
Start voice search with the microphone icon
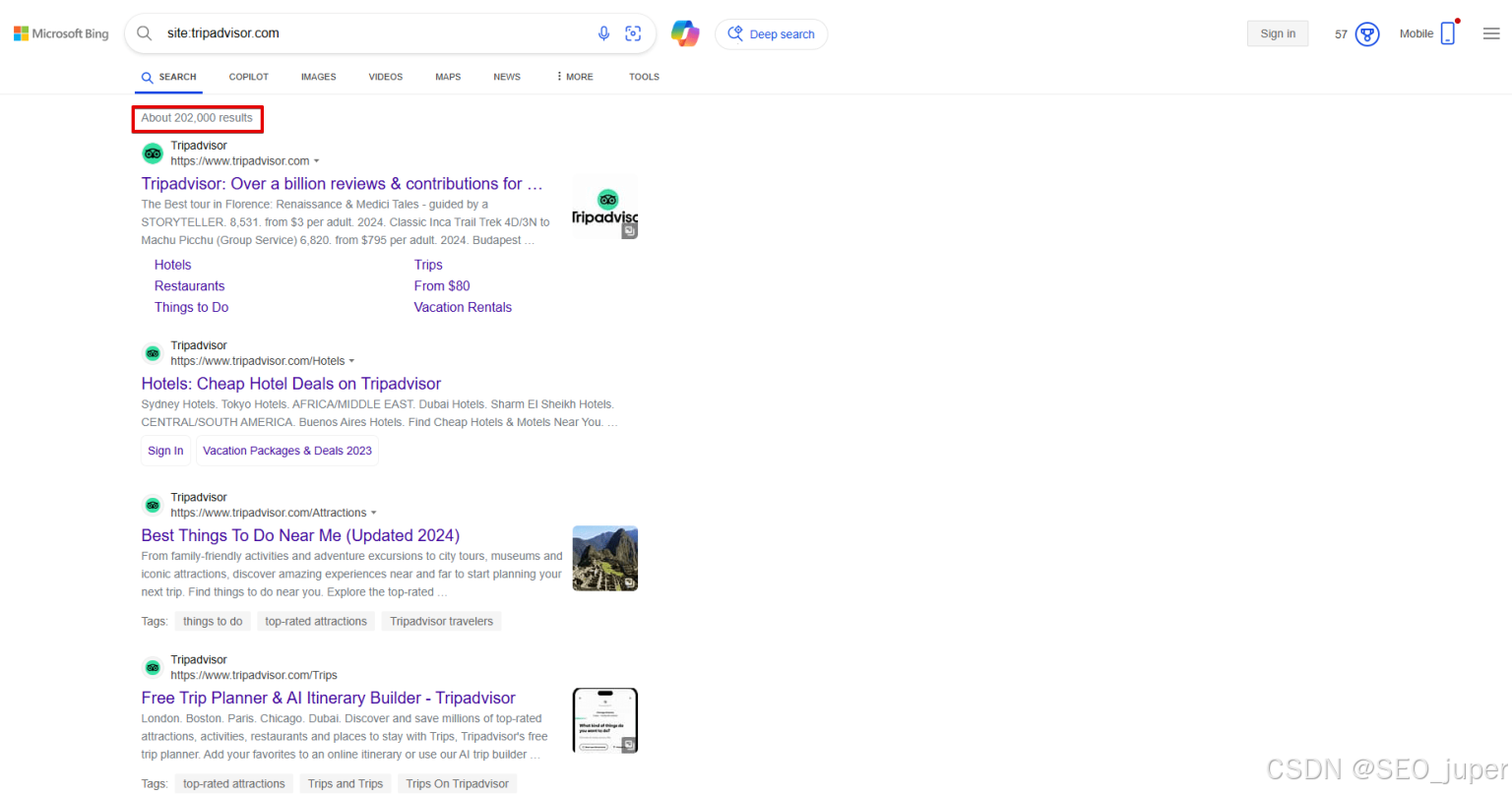[x=603, y=33]
